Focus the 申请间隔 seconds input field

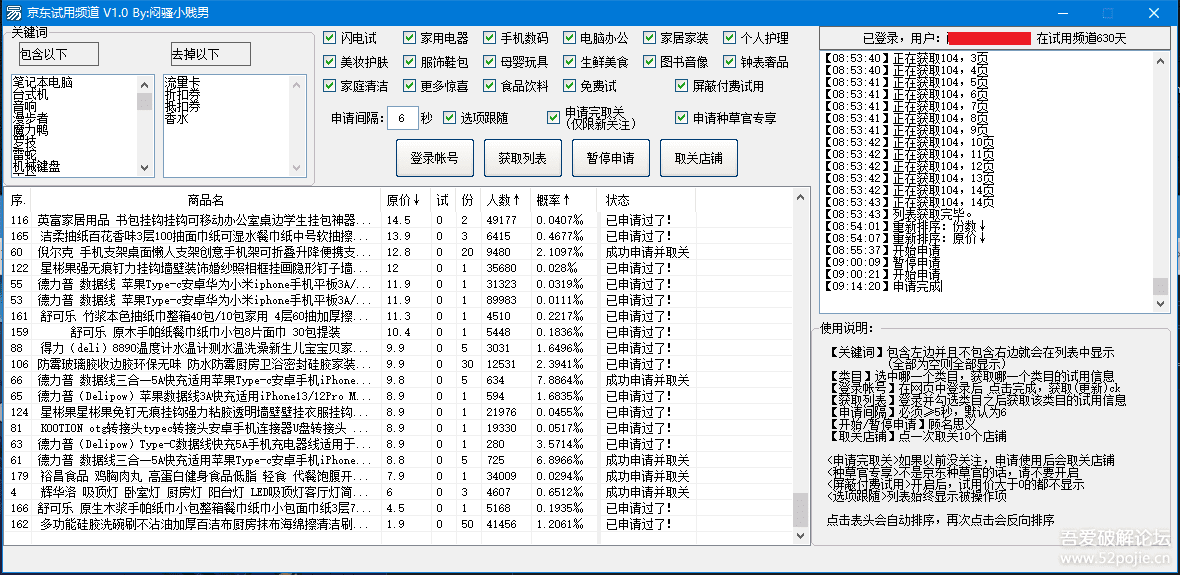403,118
